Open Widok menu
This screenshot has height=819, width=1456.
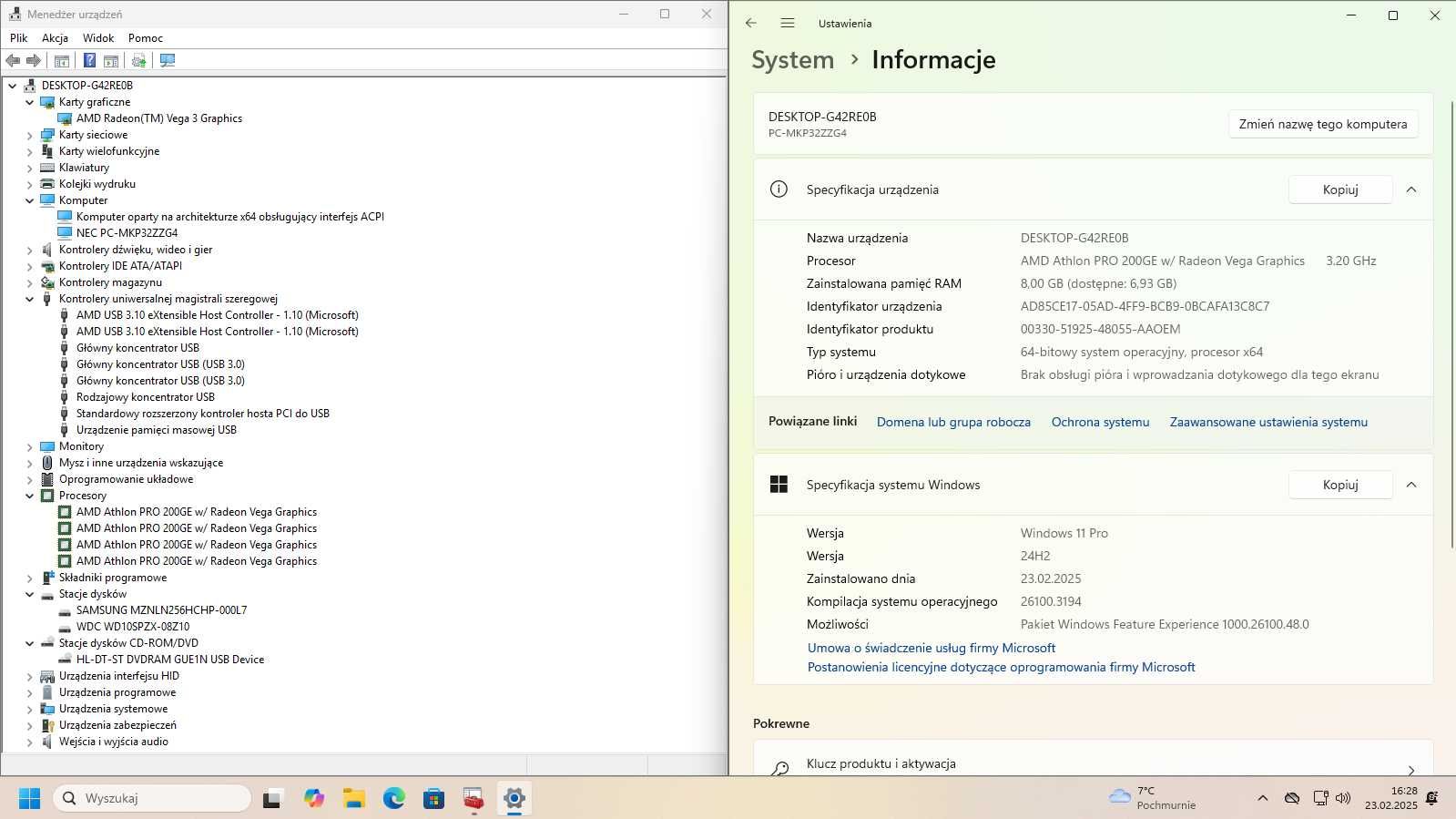tap(98, 38)
